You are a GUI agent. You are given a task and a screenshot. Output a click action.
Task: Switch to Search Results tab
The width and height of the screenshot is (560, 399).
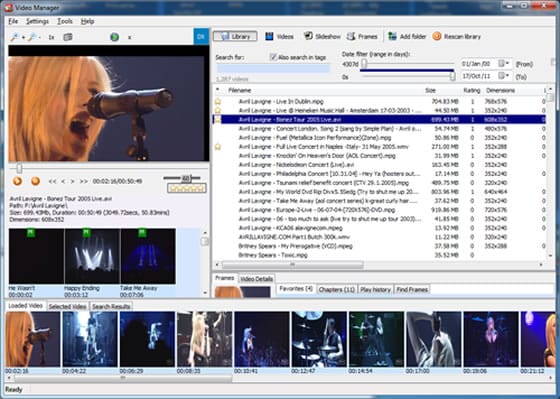[x=111, y=306]
